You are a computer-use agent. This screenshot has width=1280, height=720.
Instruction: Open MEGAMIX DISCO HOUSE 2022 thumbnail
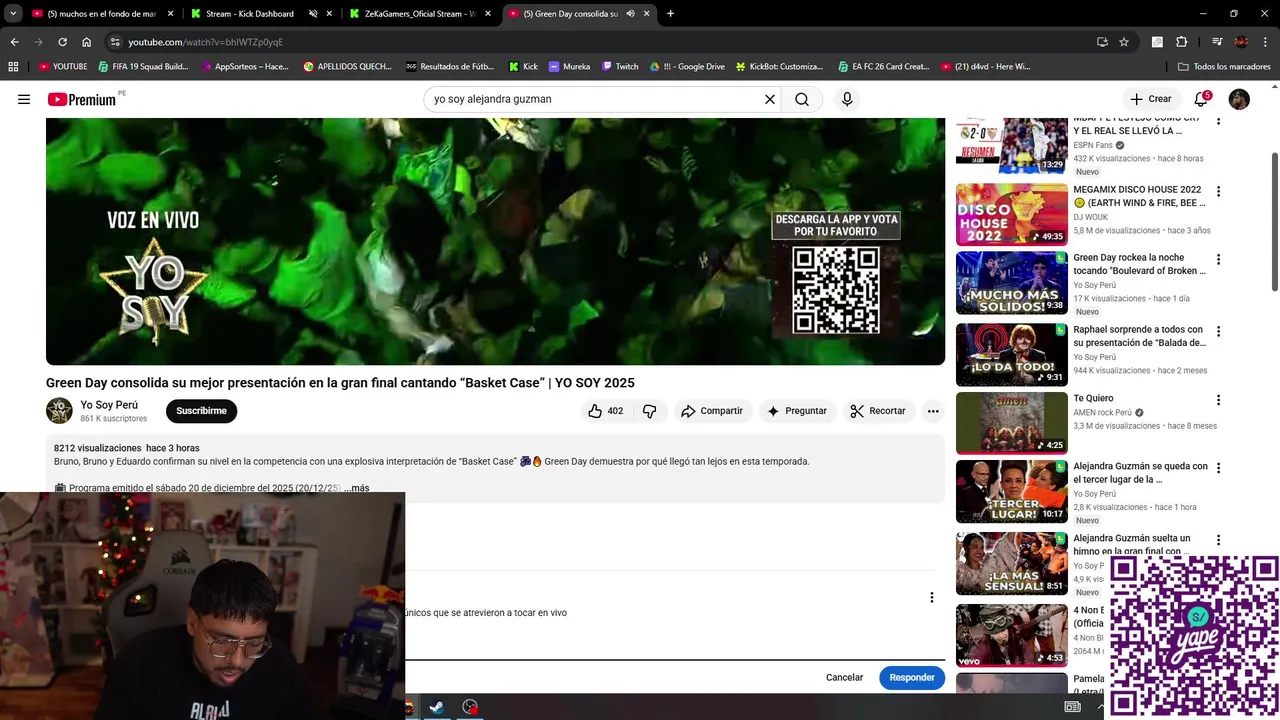point(1012,214)
